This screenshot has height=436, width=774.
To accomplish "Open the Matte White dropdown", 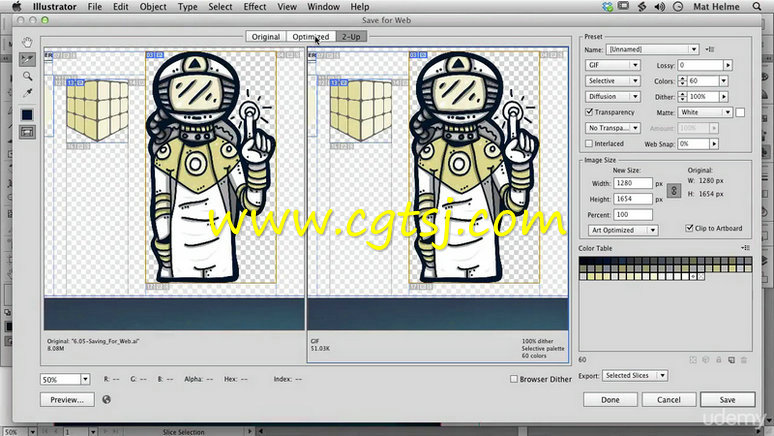I will (x=705, y=112).
